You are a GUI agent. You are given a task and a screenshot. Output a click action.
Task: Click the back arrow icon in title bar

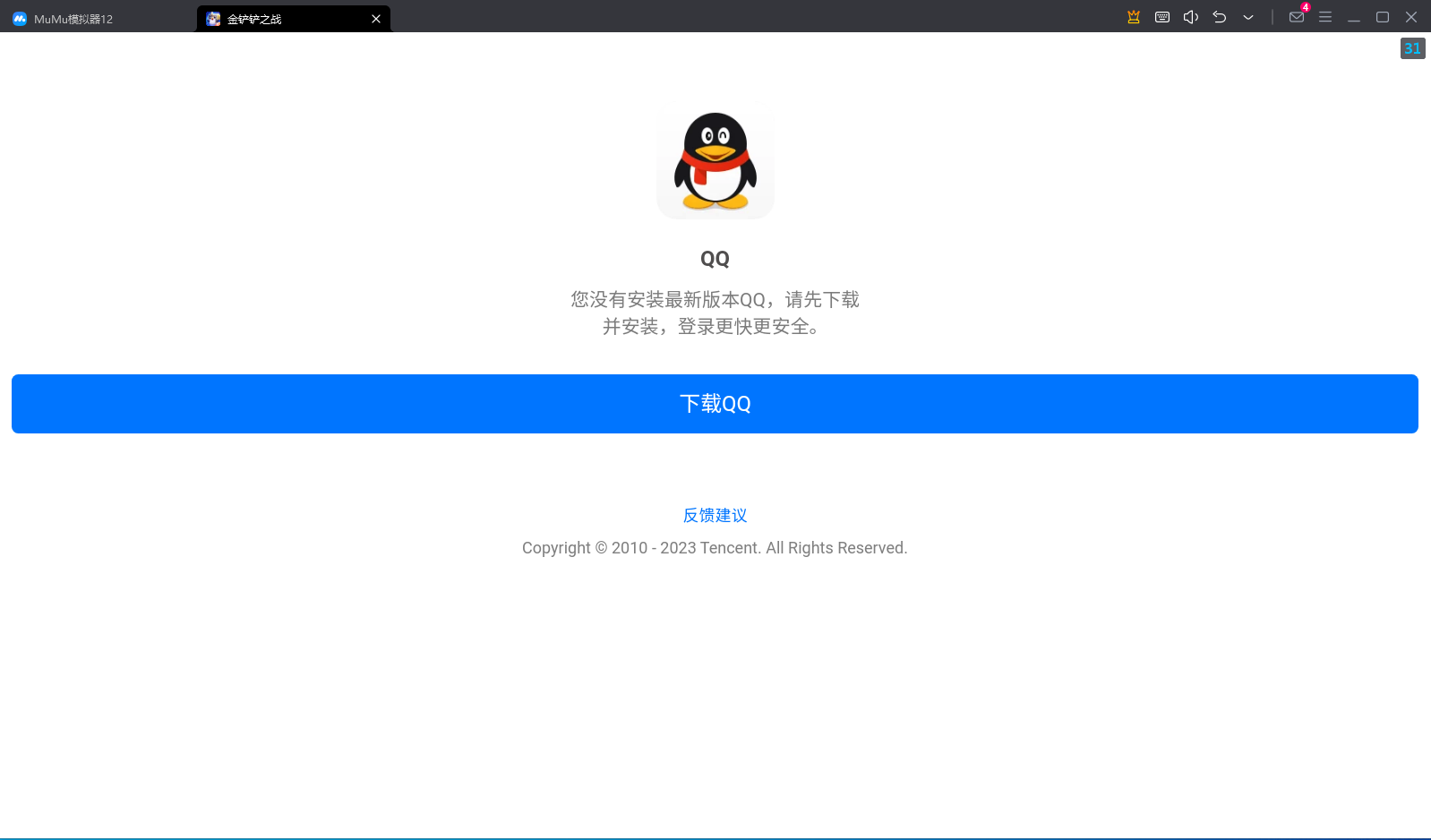[1220, 17]
